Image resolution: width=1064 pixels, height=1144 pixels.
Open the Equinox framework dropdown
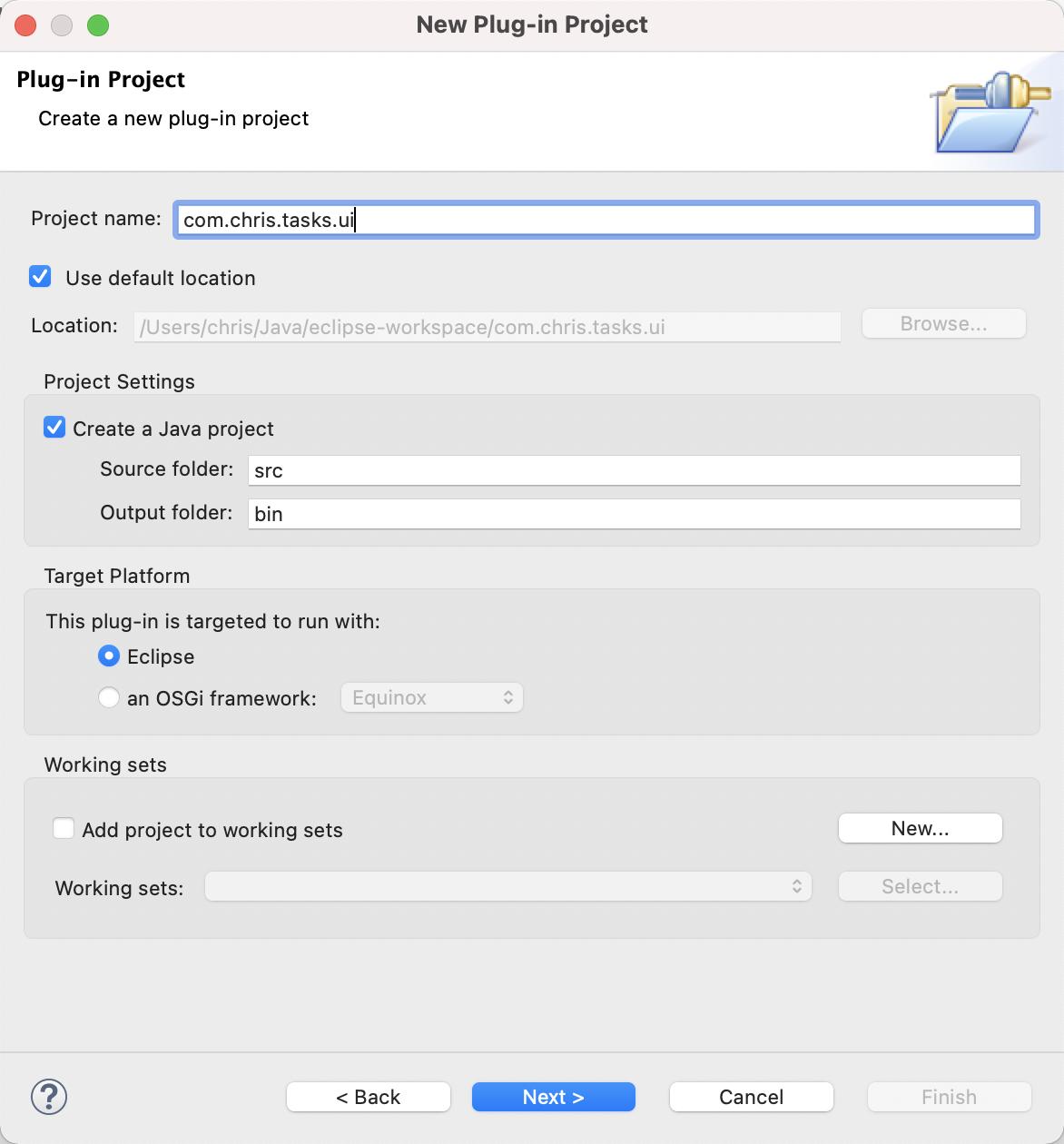click(x=432, y=697)
